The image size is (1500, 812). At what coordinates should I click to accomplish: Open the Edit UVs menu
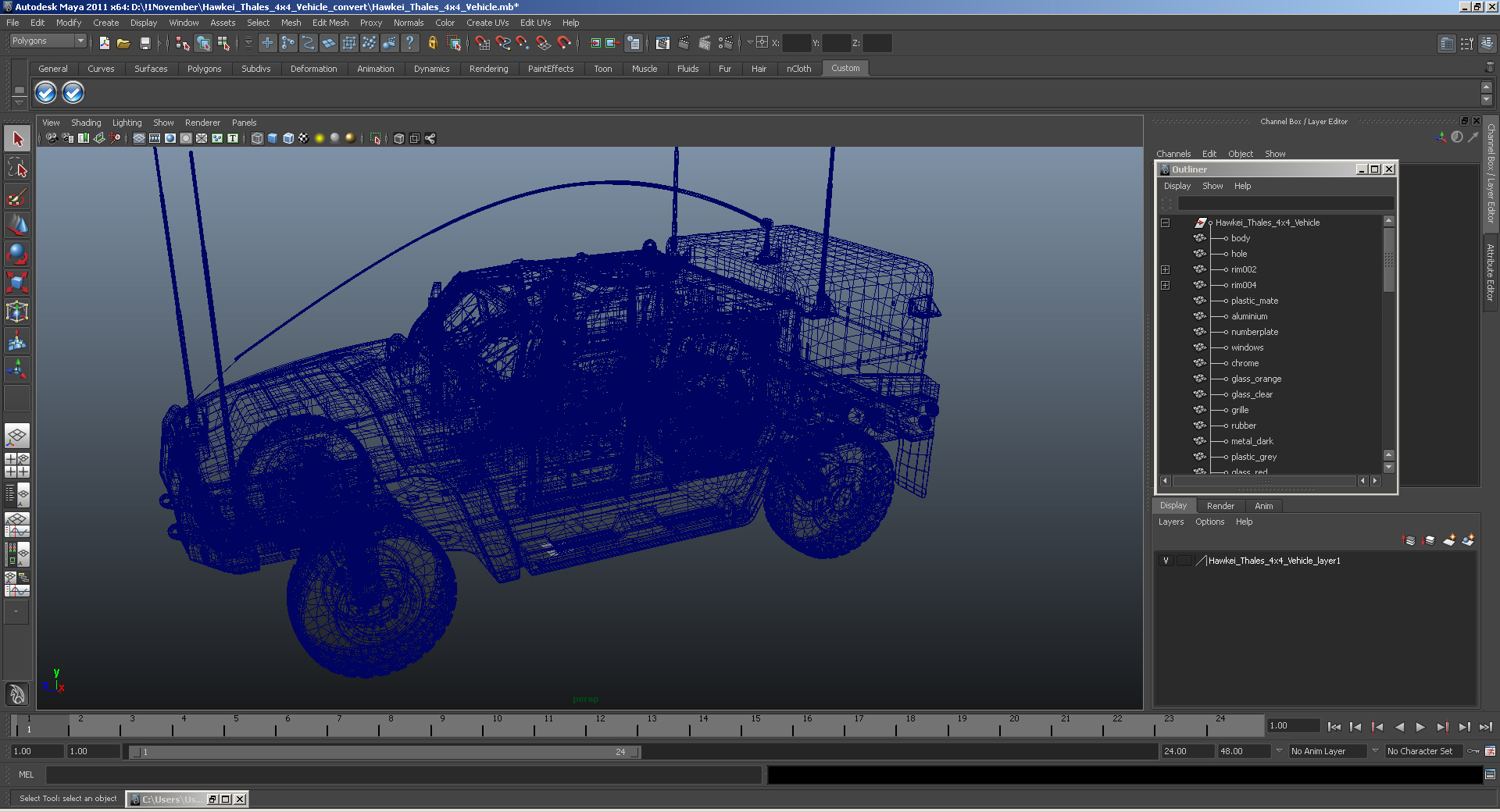click(535, 23)
